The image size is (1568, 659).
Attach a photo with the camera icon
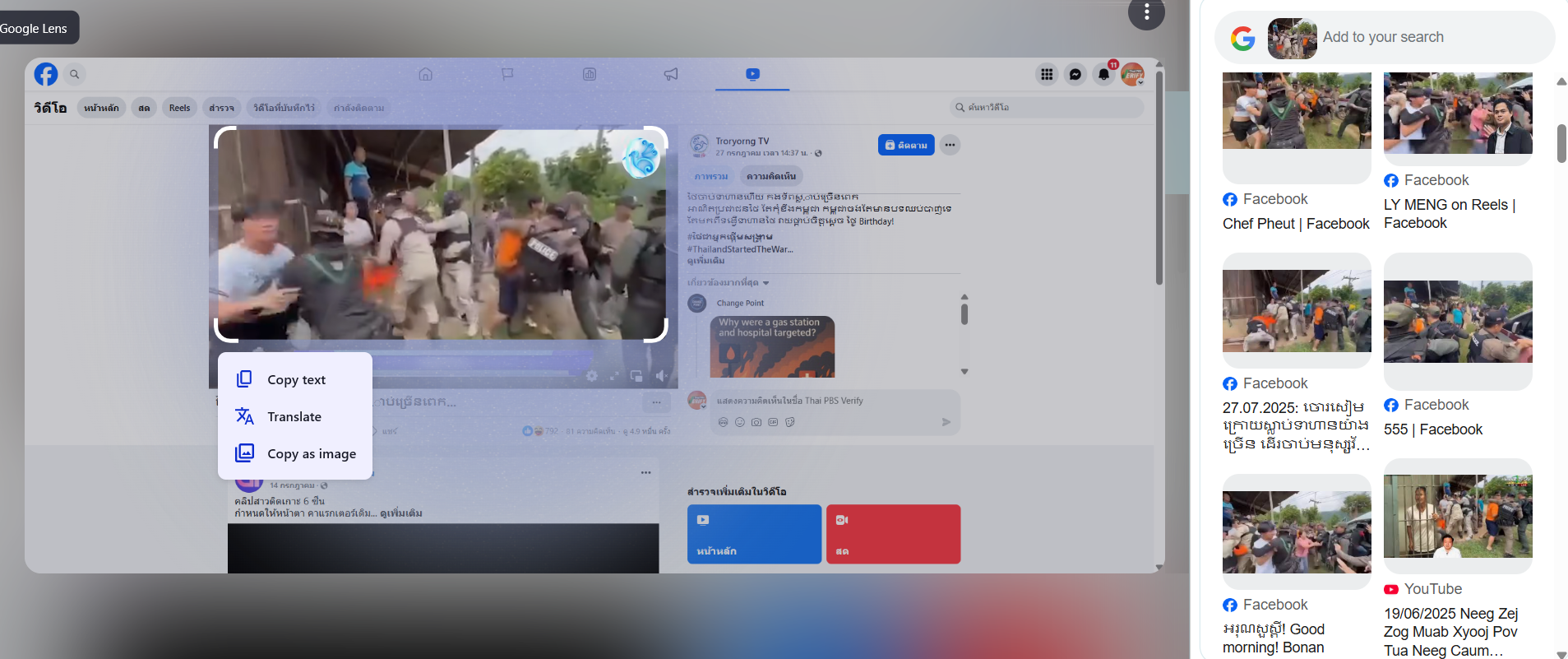(756, 422)
